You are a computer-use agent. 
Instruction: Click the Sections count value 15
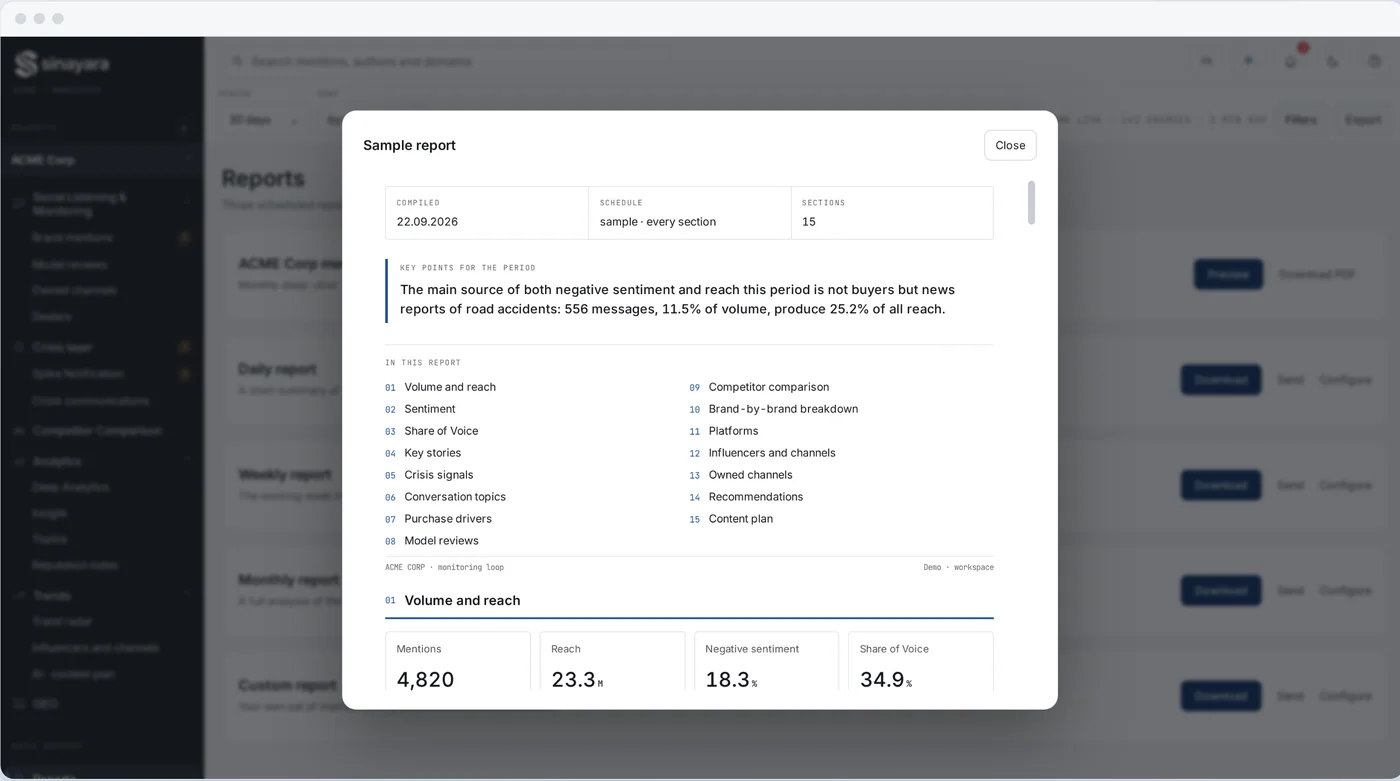click(809, 222)
